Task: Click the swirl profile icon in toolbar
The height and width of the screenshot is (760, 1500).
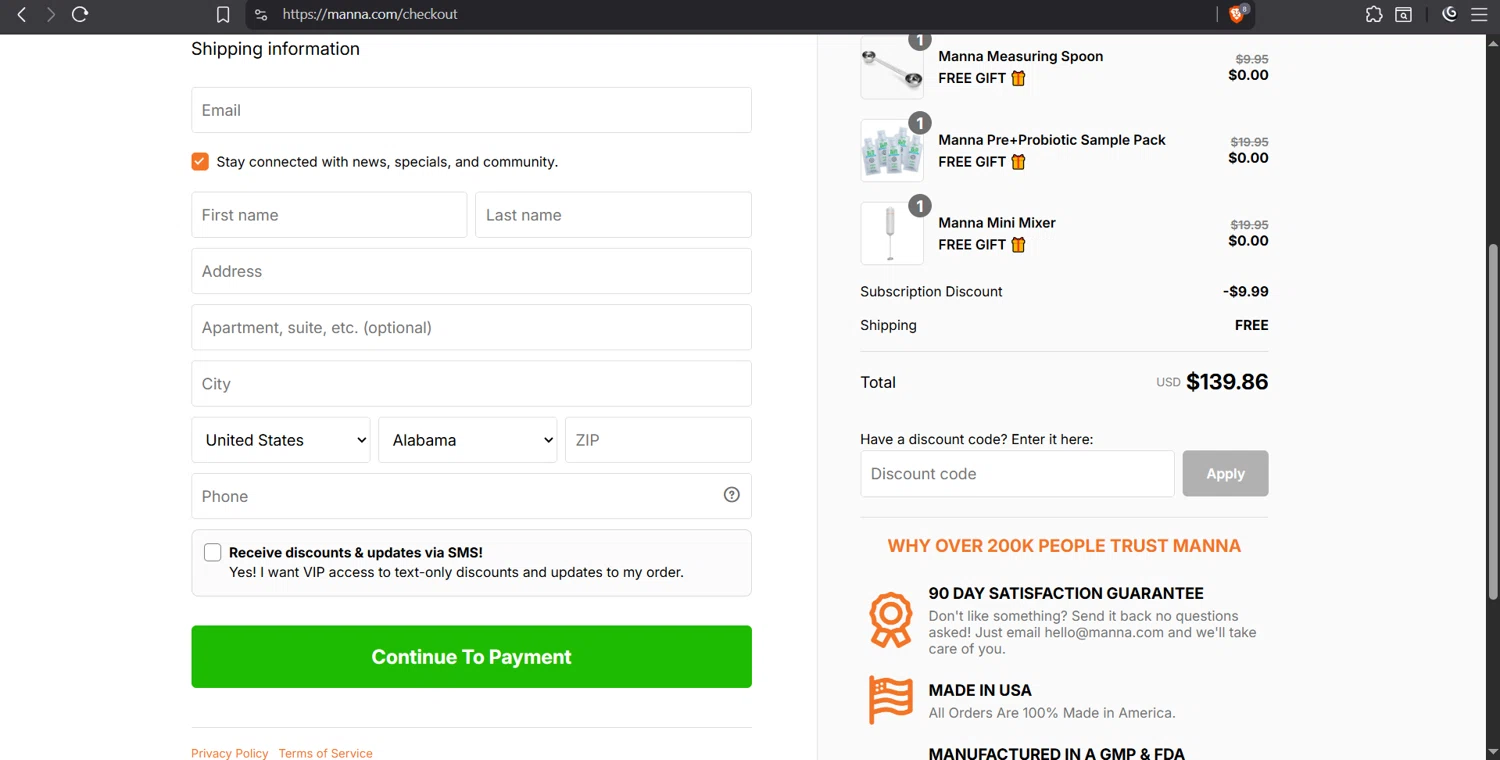Action: (1449, 14)
